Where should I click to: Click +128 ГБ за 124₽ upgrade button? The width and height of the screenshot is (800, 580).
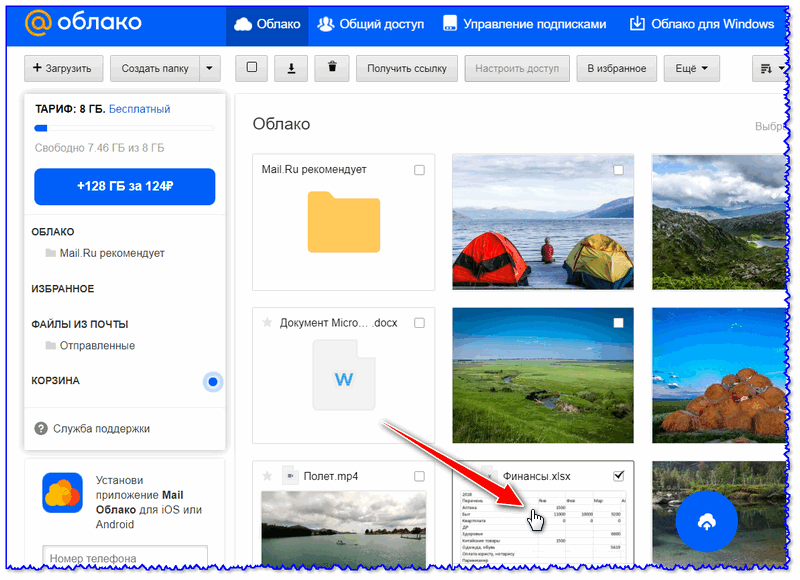click(x=124, y=187)
